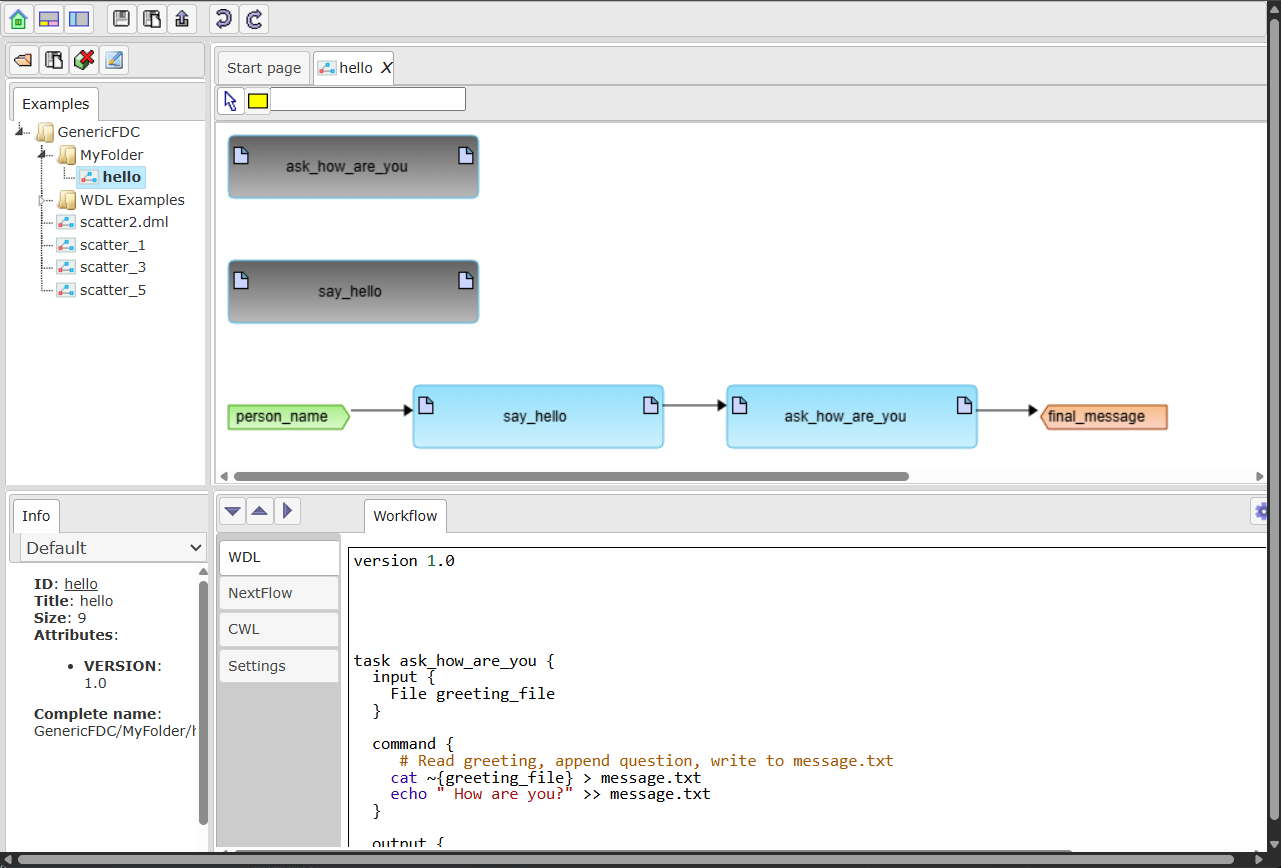The width and height of the screenshot is (1281, 868).
Task: Toggle the left side panel layout icon
Action: [79, 18]
